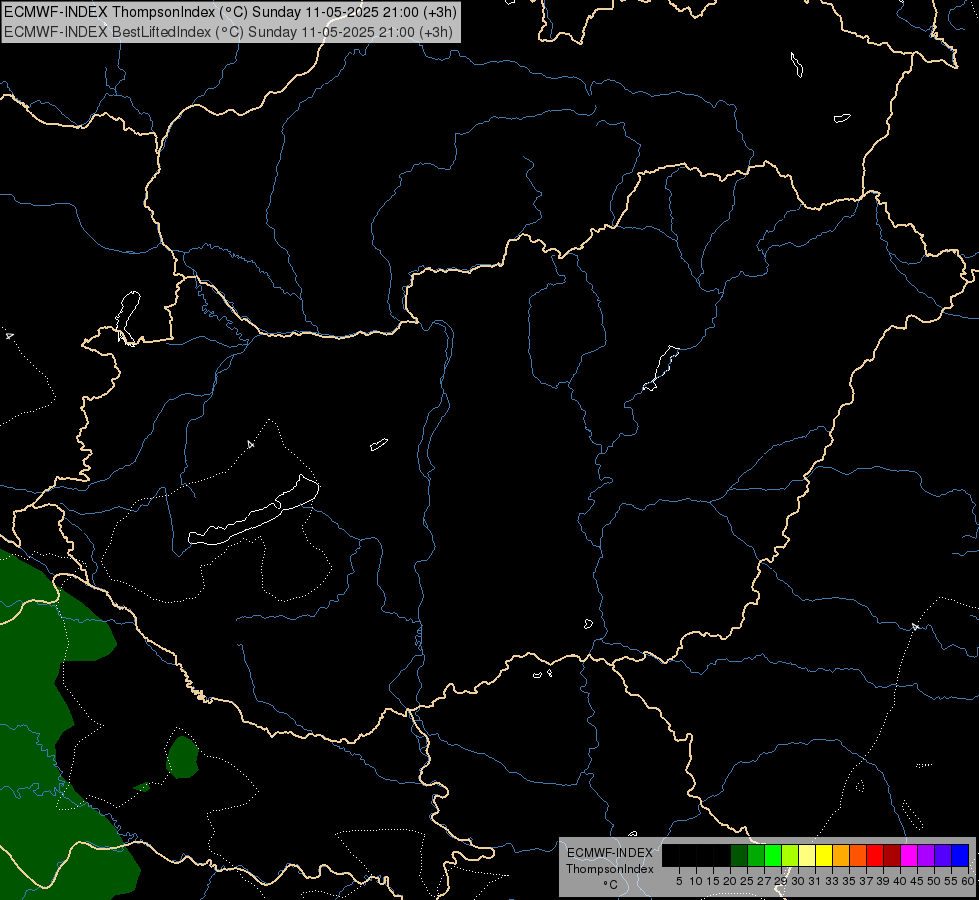Click the legend tick label 25
Image resolution: width=979 pixels, height=900 pixels.
click(x=747, y=881)
